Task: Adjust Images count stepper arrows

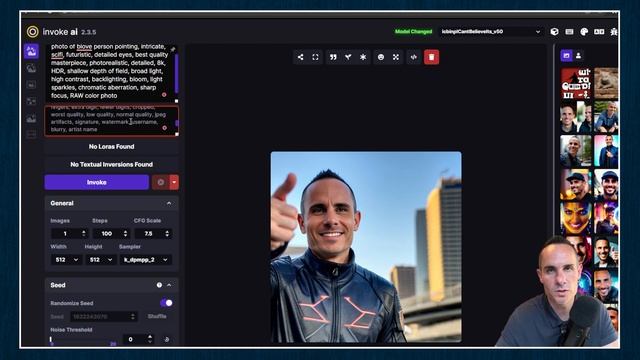Action: [x=84, y=233]
